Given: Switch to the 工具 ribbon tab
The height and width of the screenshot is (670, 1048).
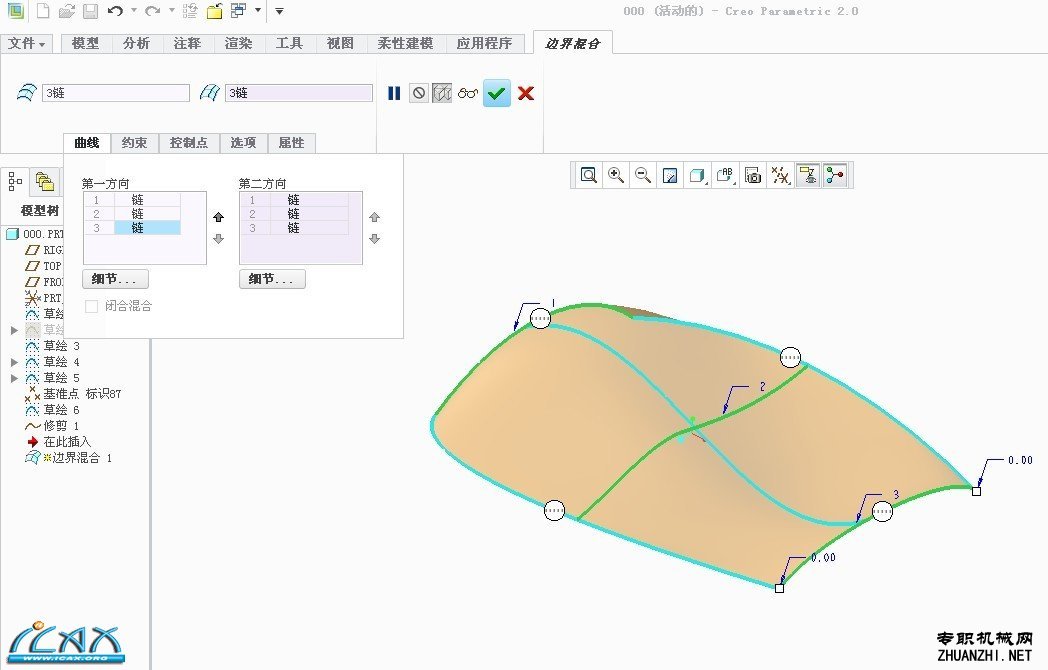Looking at the screenshot, I should coord(289,43).
